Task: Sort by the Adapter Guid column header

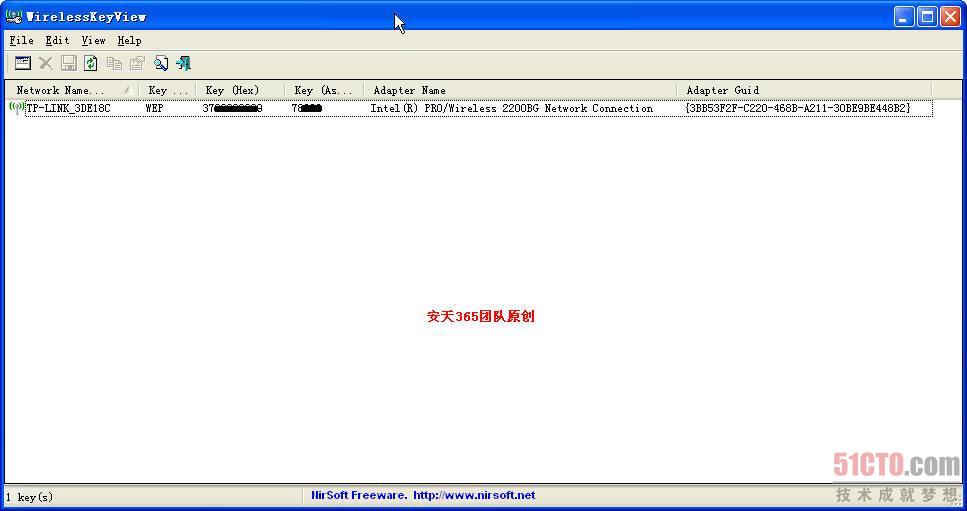Action: pyautogui.click(x=804, y=90)
